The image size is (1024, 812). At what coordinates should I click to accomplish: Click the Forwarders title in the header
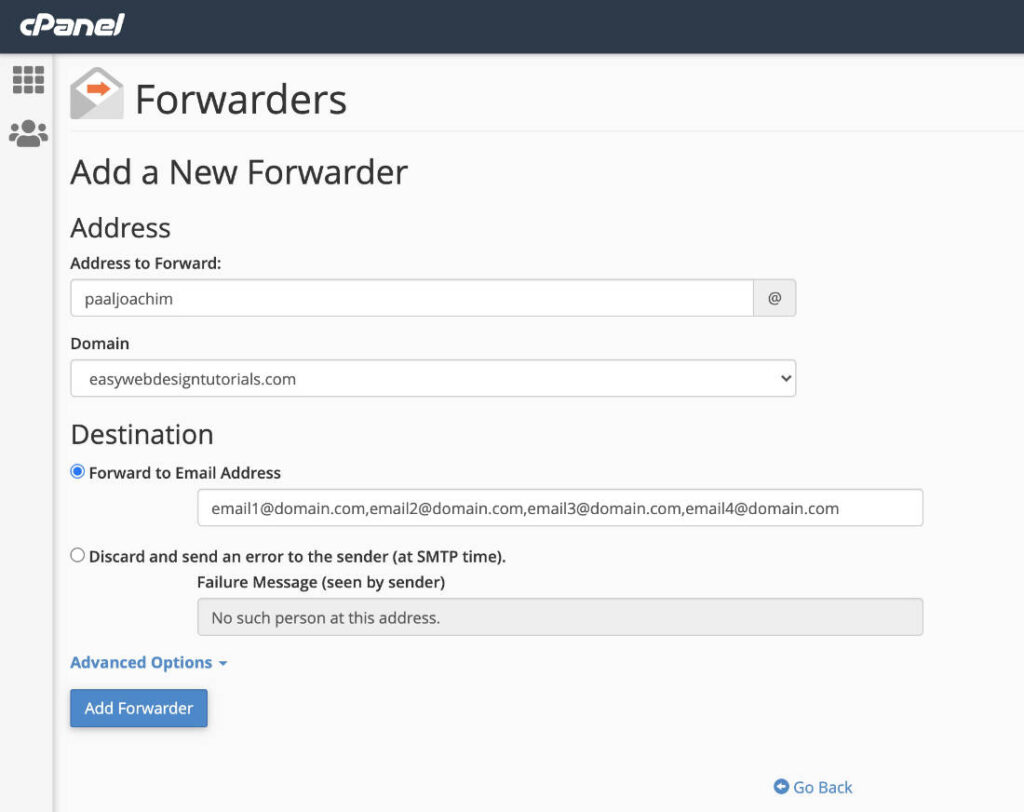[242, 97]
